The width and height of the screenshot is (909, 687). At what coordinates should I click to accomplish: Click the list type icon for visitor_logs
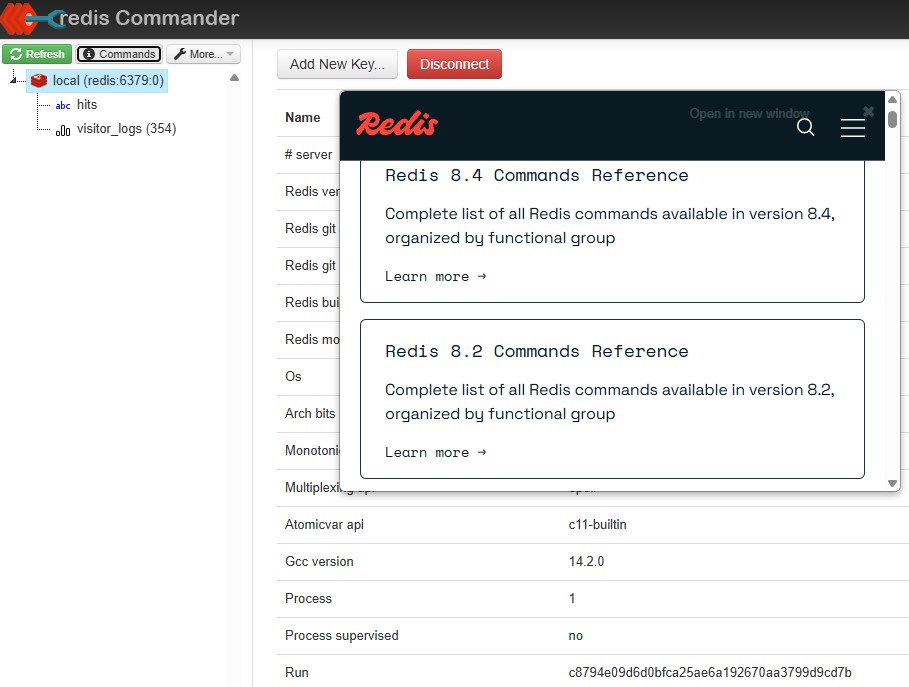(x=63, y=130)
